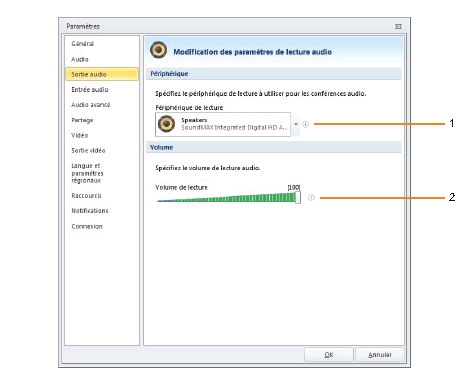Close the Paramètres dialog window
The width and height of the screenshot is (468, 385).
(398, 26)
